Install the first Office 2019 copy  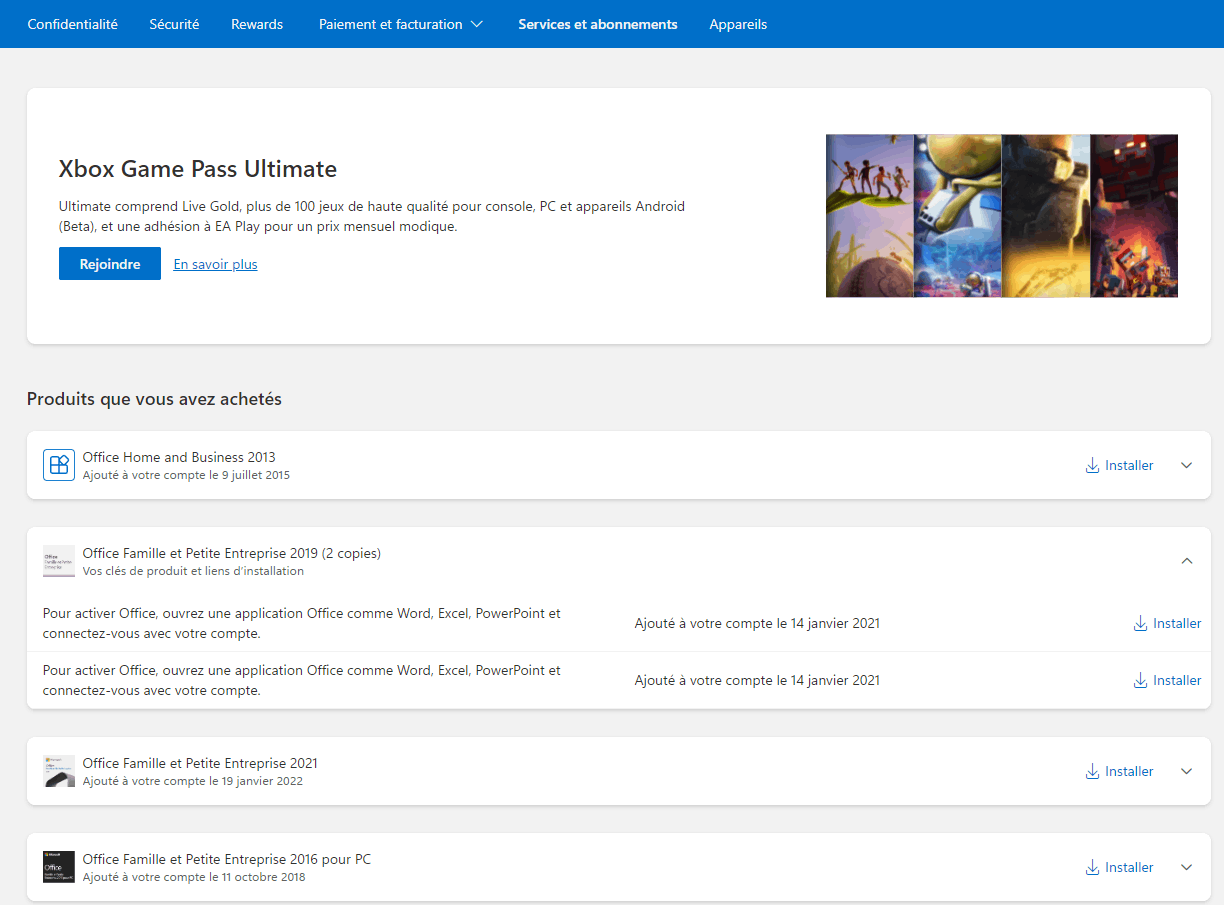[x=1168, y=623]
